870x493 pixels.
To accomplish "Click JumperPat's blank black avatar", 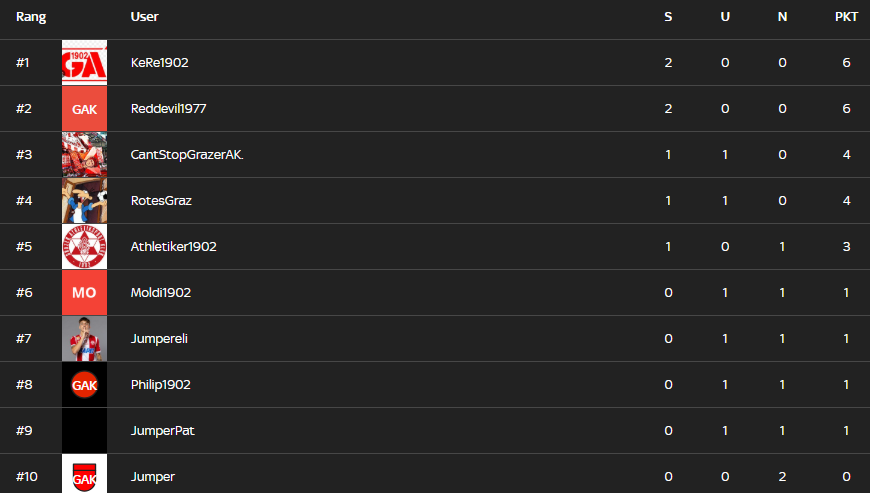I will pyautogui.click(x=84, y=431).
